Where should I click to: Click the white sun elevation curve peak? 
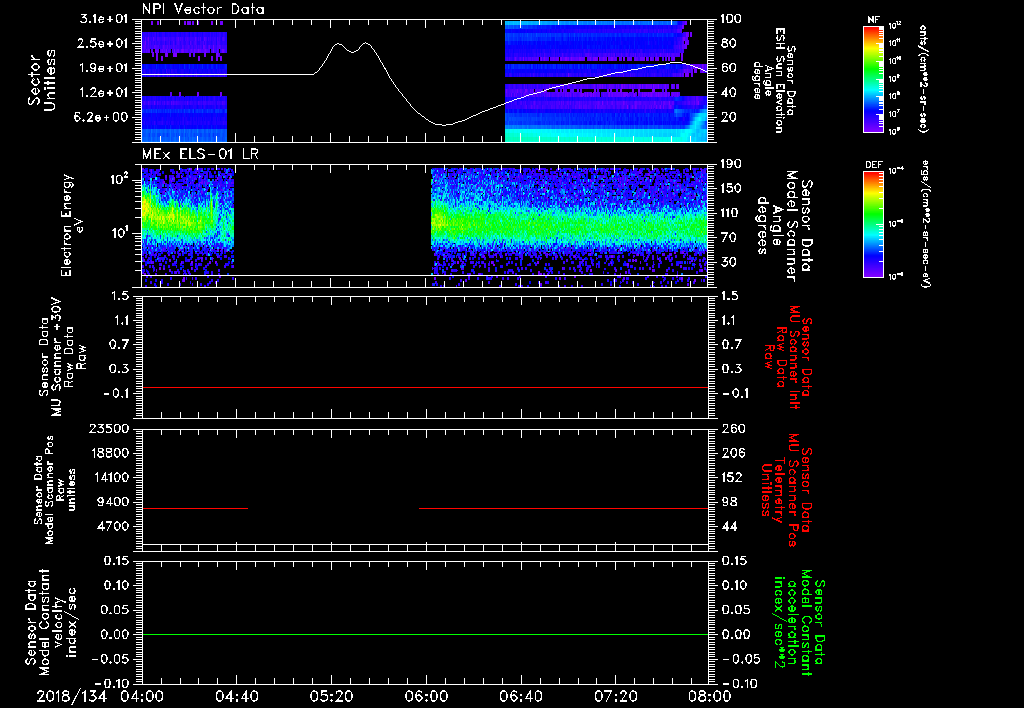point(366,44)
